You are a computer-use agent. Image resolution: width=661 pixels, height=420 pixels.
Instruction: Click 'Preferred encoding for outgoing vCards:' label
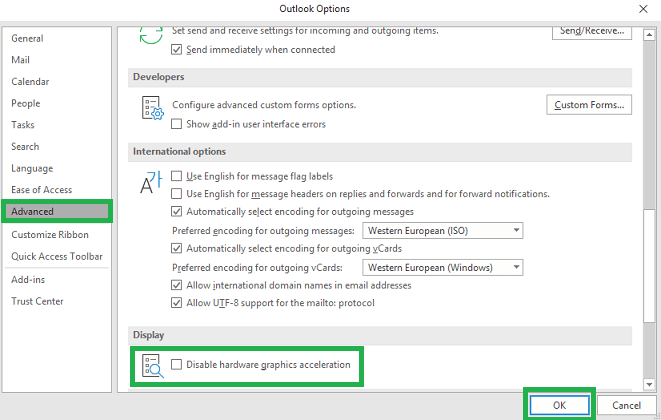click(x=257, y=268)
